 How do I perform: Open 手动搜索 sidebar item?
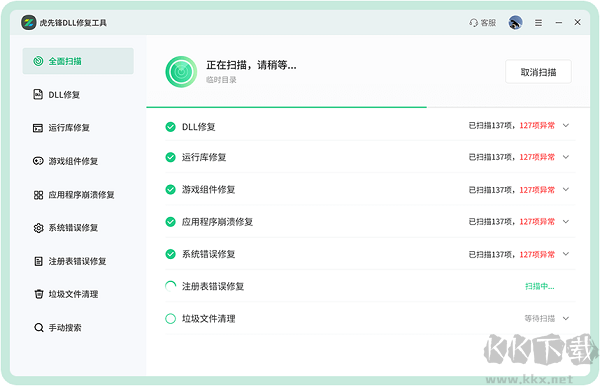pos(78,328)
